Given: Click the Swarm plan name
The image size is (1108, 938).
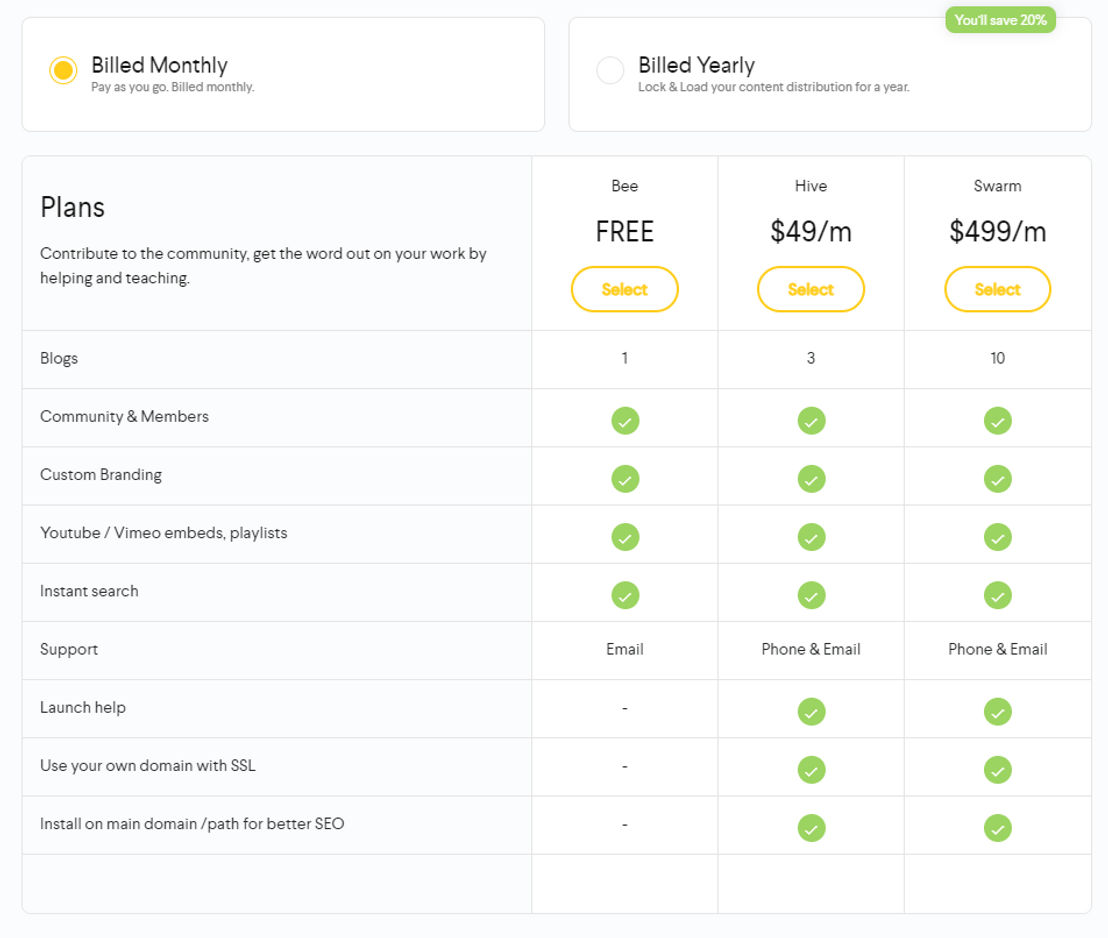Looking at the screenshot, I should (x=997, y=186).
